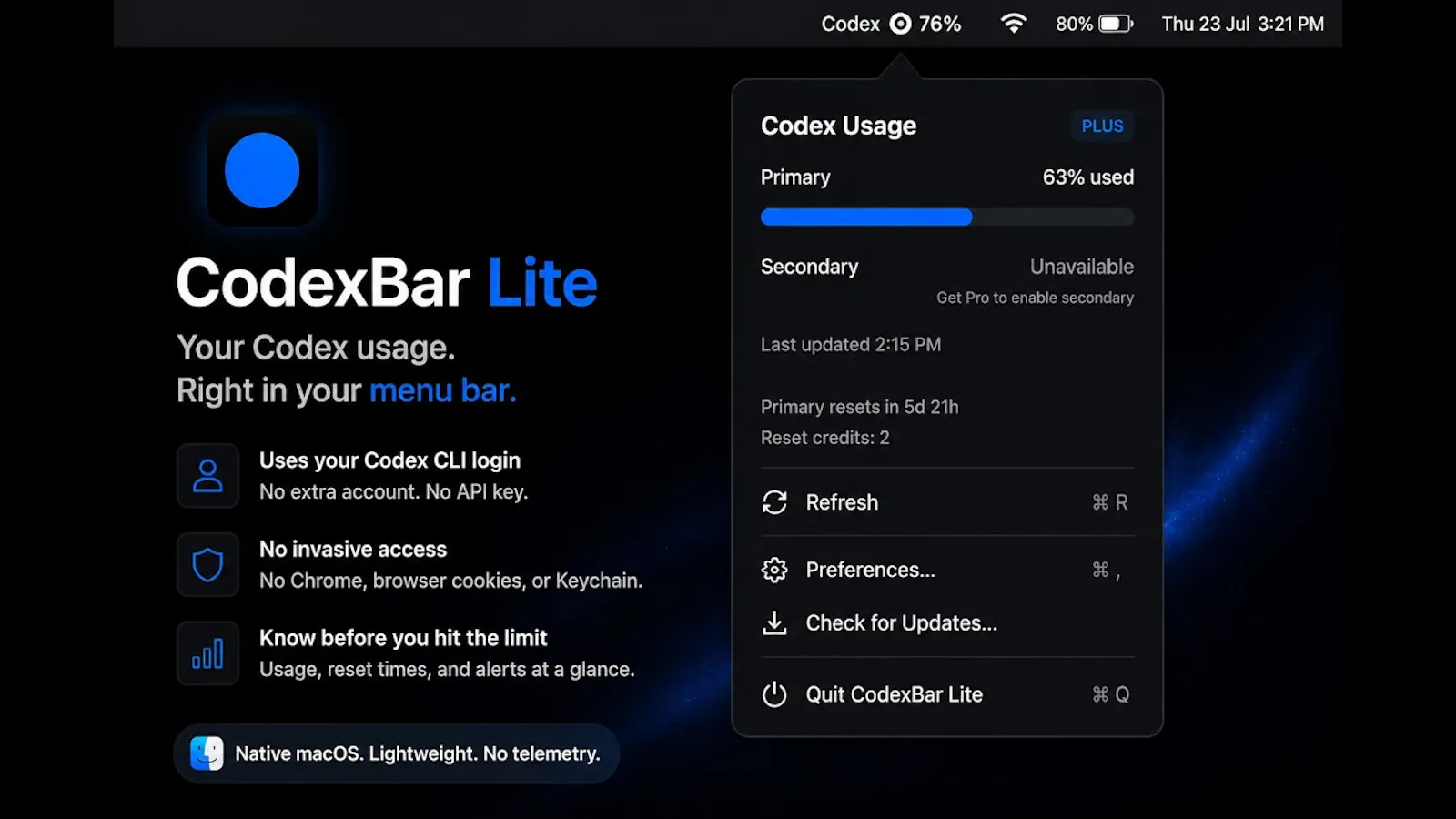This screenshot has height=819, width=1456.
Task: Click Native macOS. Lightweight. No telemetry. text
Action: pos(418,753)
